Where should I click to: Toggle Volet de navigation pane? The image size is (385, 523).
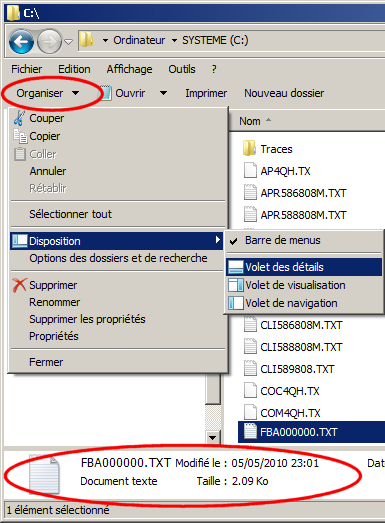[304, 303]
